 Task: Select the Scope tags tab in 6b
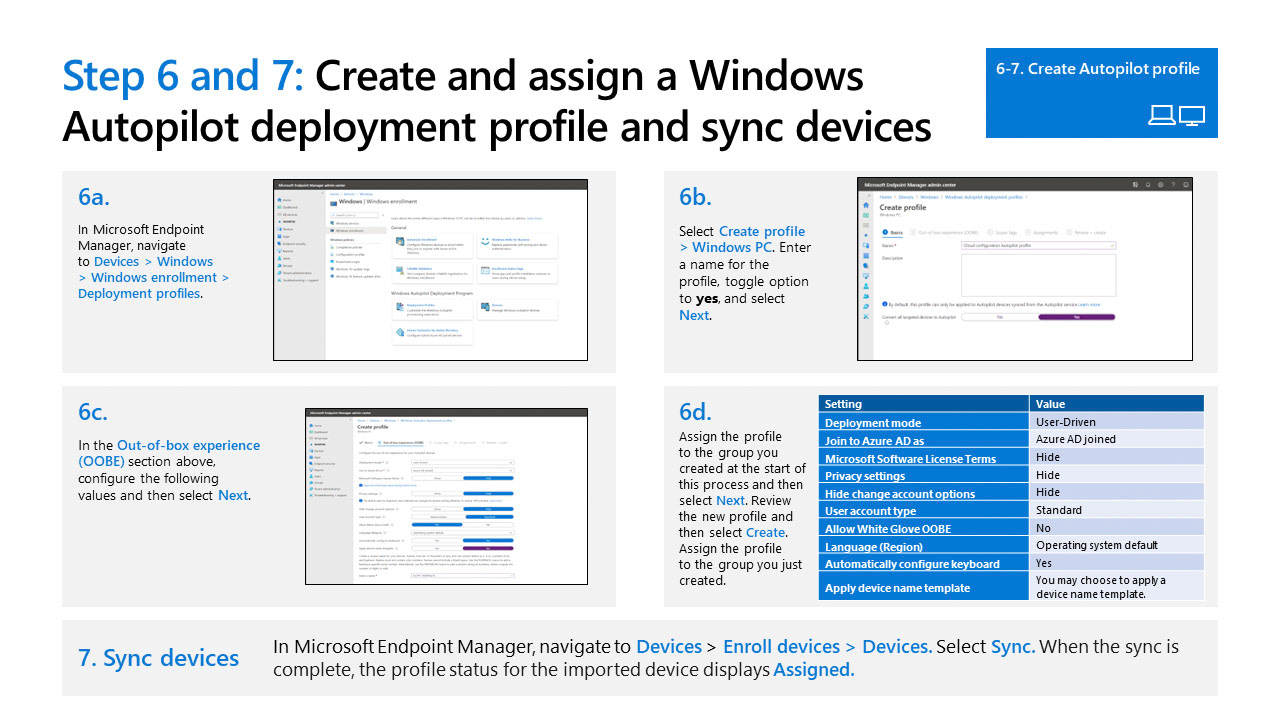pyautogui.click(x=1002, y=233)
